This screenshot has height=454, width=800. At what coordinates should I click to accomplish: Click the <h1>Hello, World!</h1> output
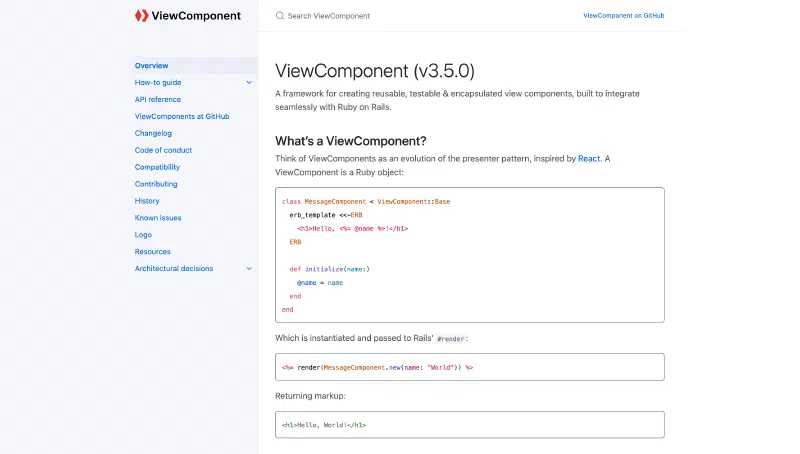324,425
